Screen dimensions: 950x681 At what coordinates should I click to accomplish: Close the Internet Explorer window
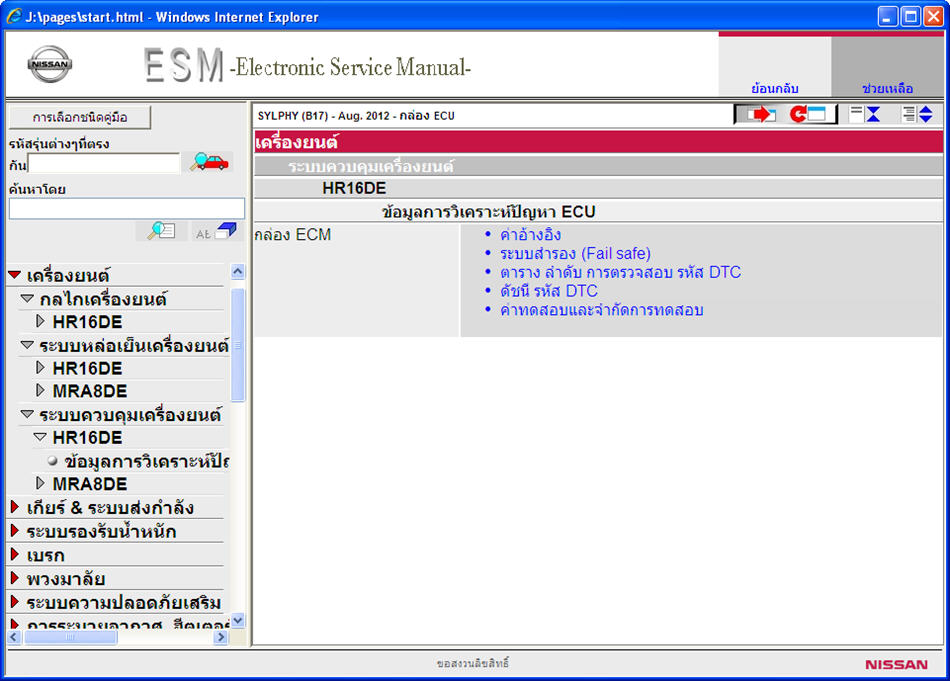[x=932, y=16]
